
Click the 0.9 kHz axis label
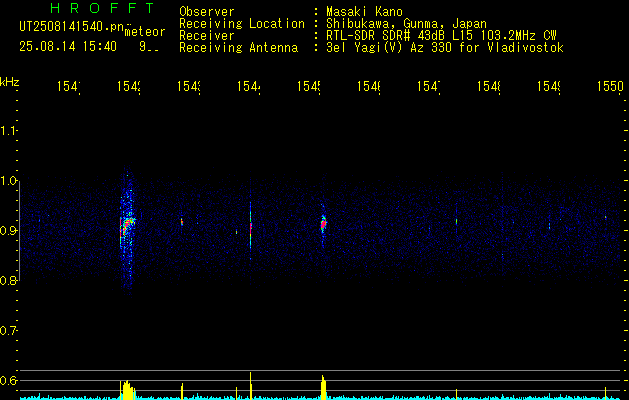tap(8, 230)
